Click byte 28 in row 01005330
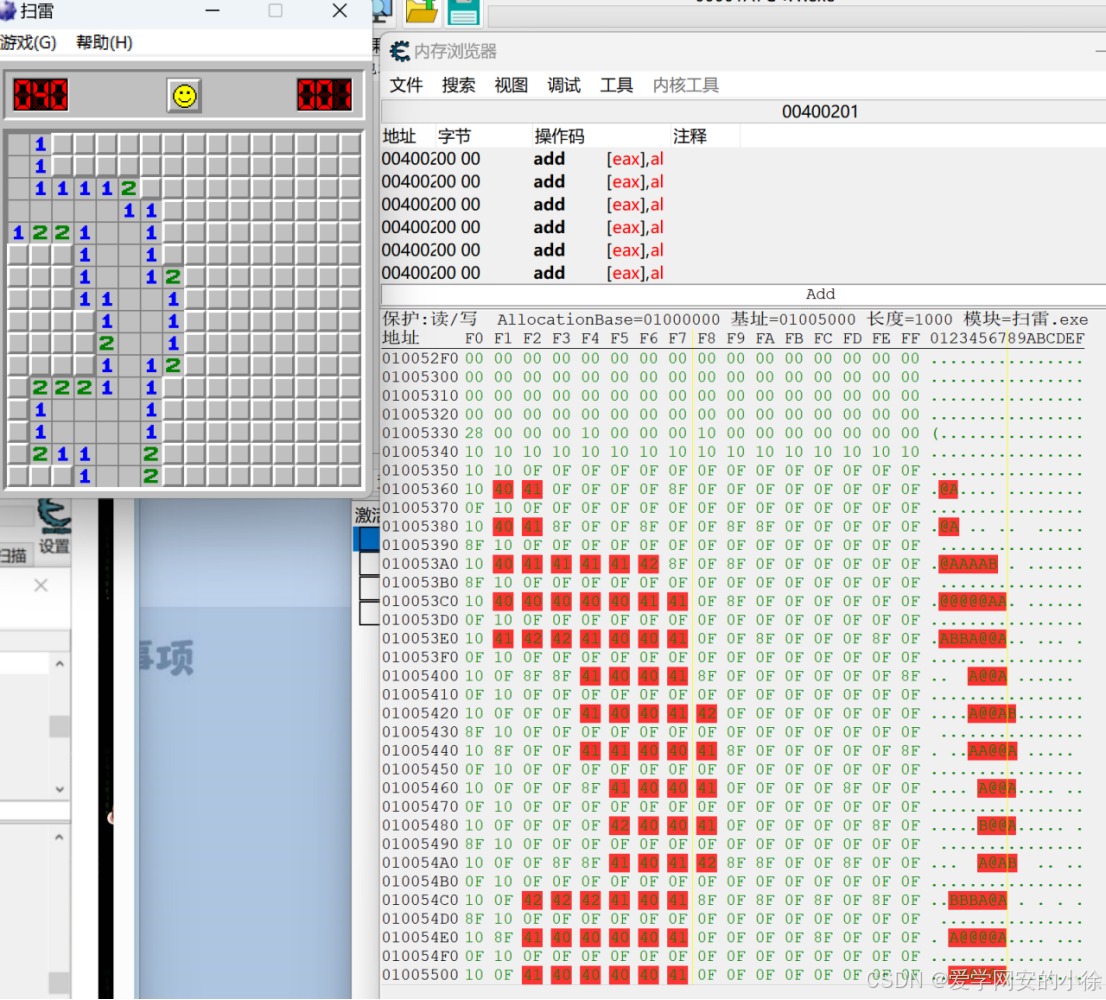Screen dimensions: 1106x1000 pos(474,433)
